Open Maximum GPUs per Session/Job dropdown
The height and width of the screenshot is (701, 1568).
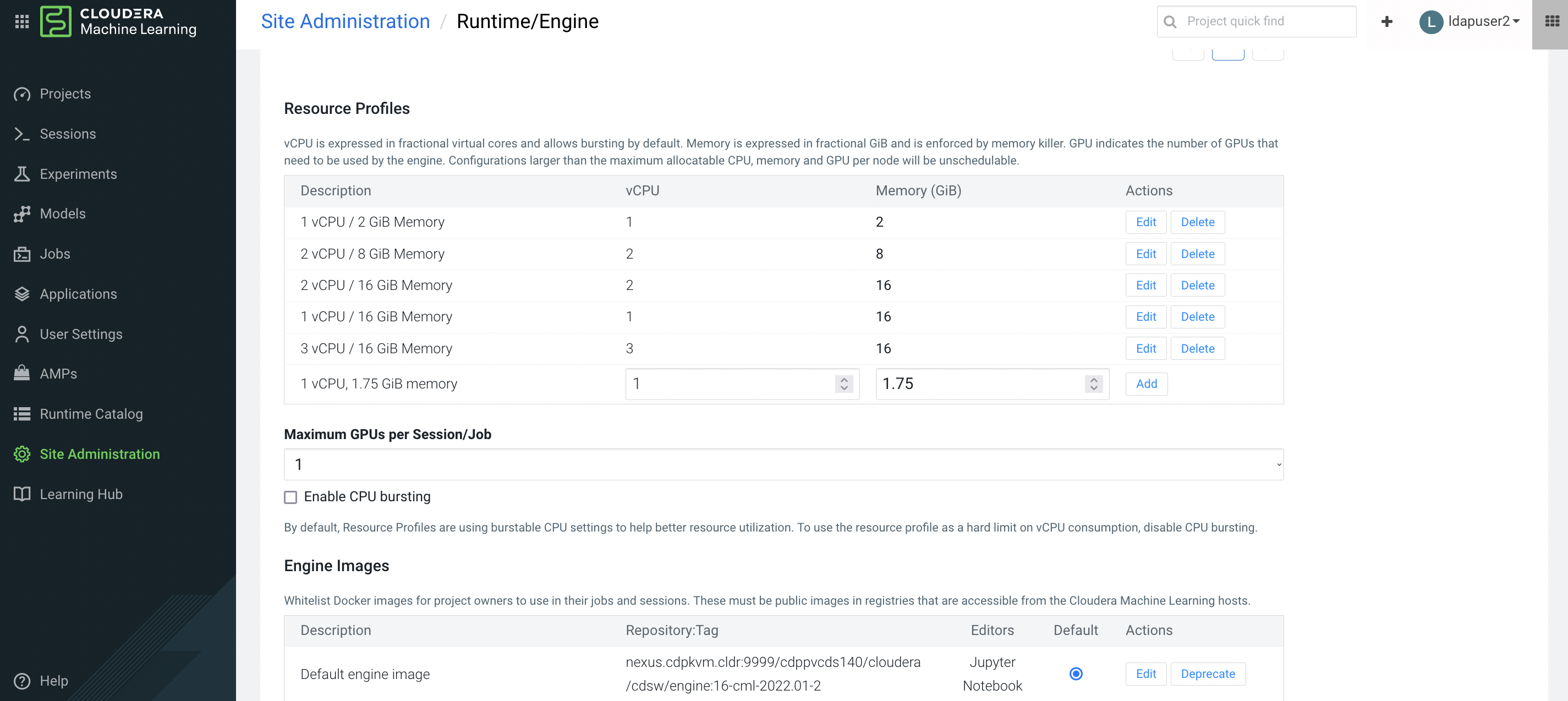(x=783, y=465)
